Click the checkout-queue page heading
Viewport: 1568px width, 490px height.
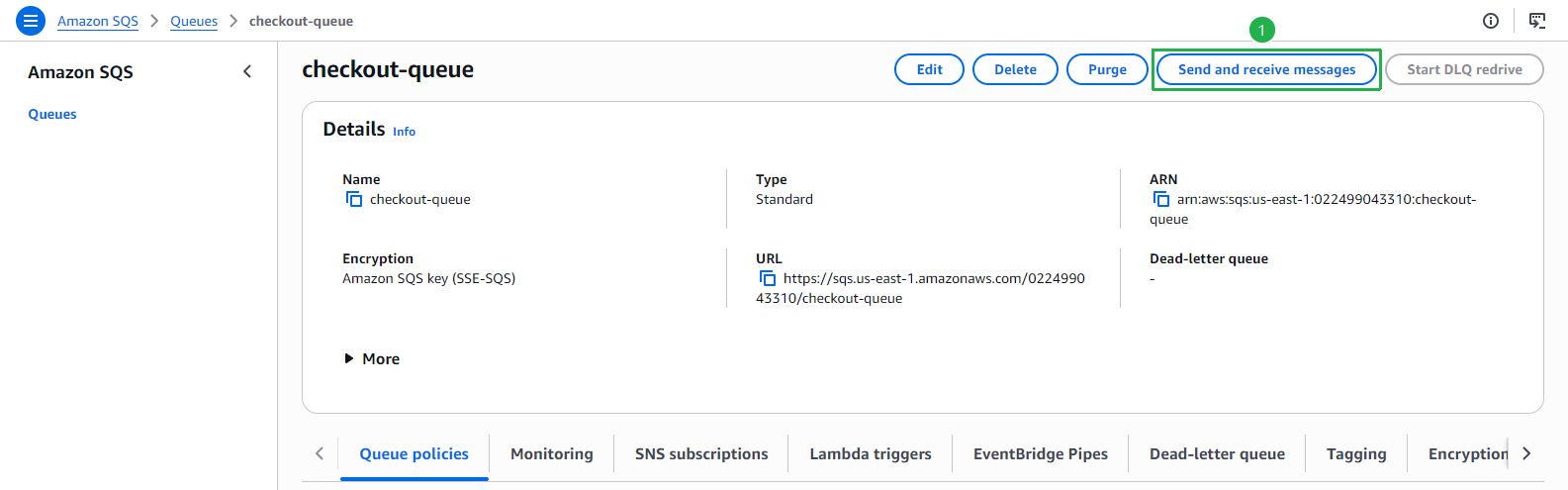(x=388, y=69)
